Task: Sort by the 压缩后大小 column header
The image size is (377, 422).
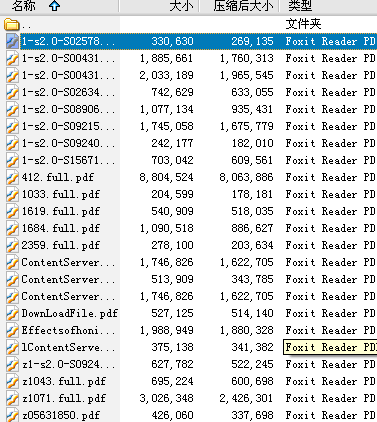Action: pos(243,6)
